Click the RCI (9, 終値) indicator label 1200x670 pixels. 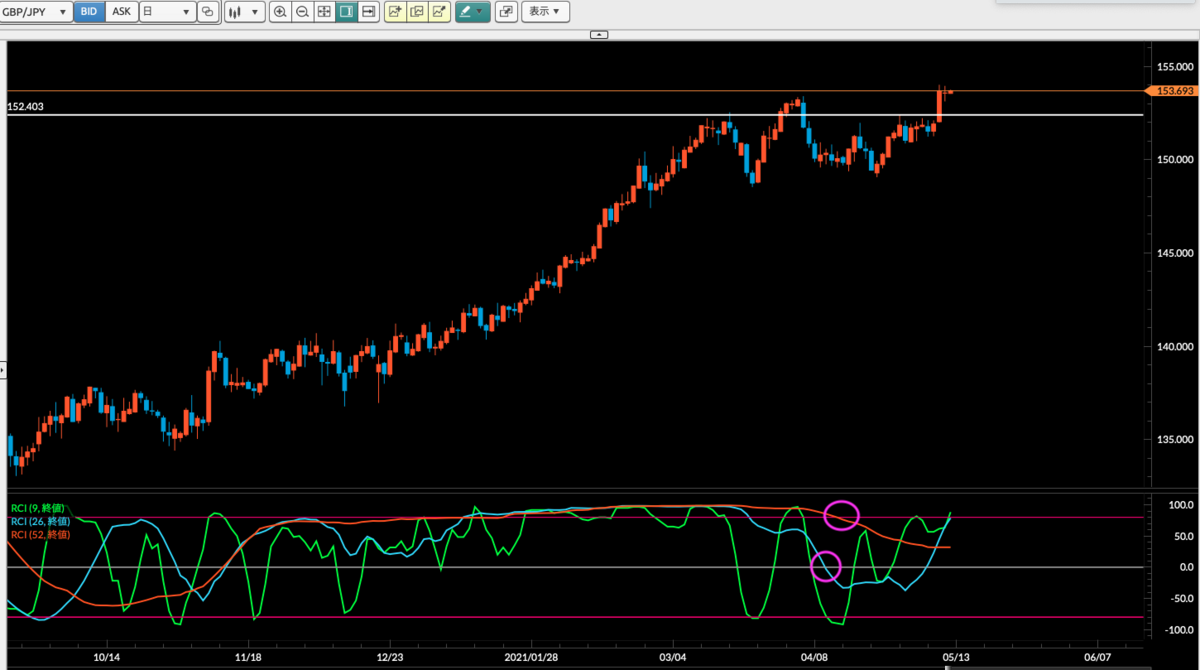coord(41,510)
